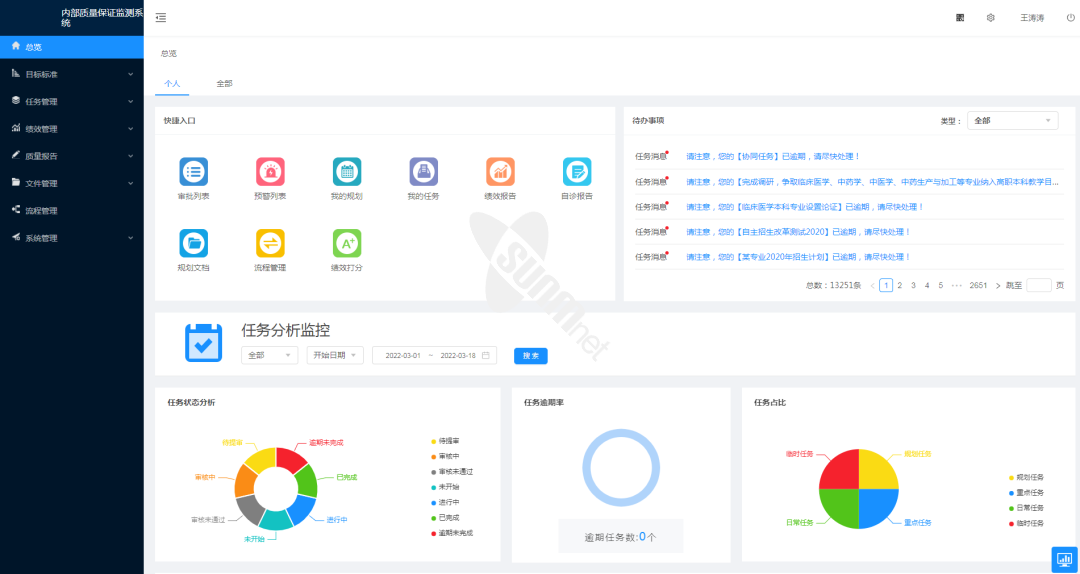Click the 绩效打分 A+ icon
The width and height of the screenshot is (1080, 574).
pos(347,243)
